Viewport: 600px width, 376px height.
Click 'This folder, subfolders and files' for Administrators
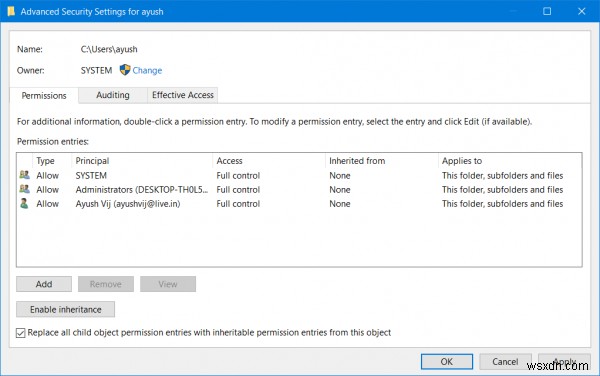502,190
